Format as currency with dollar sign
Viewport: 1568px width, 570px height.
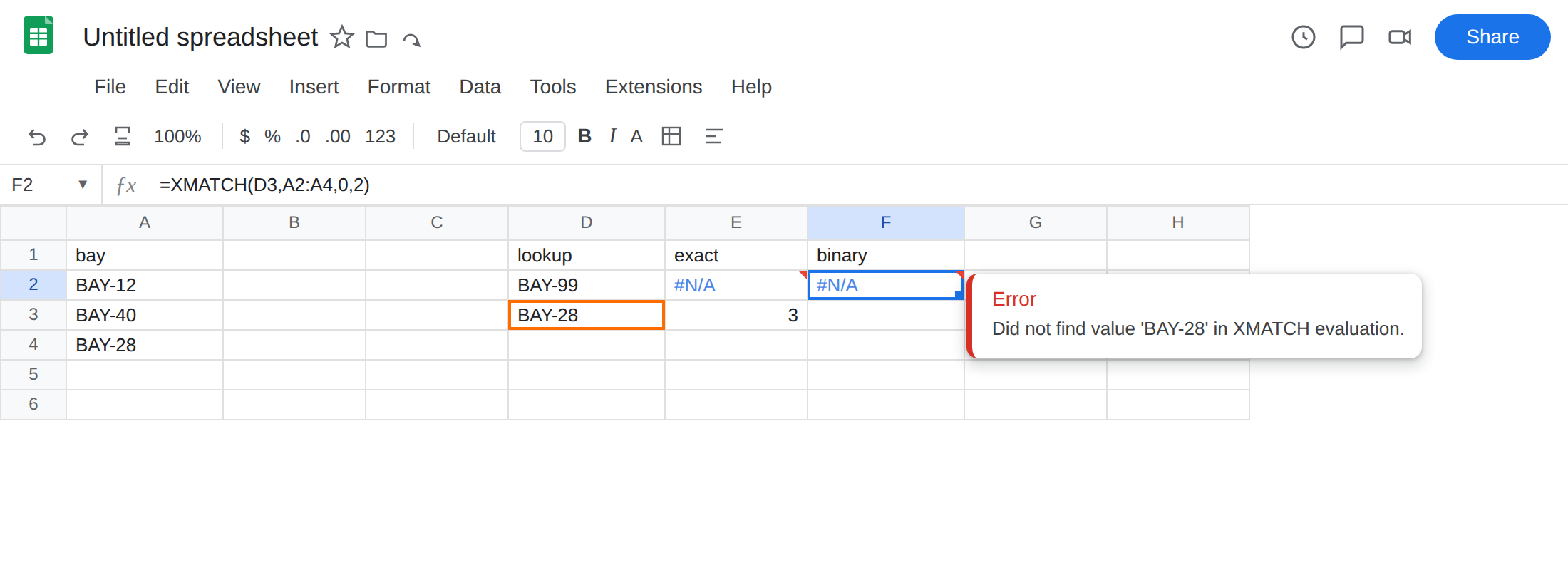coord(244,136)
